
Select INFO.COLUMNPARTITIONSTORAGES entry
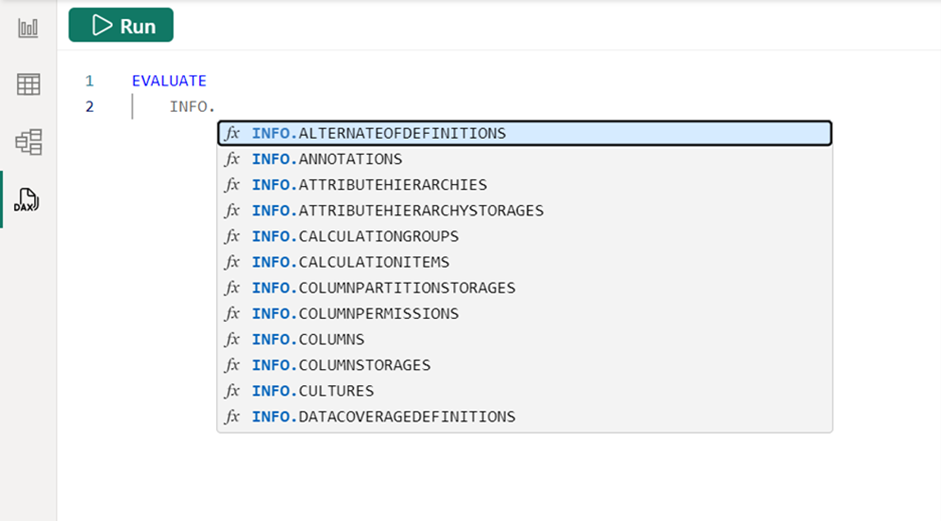(x=525, y=288)
